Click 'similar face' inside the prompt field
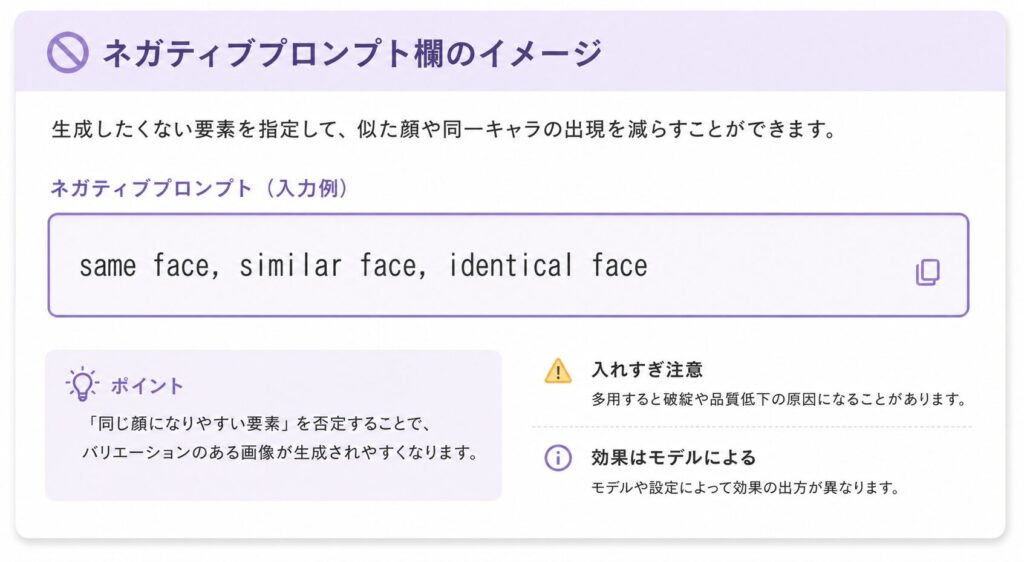 tap(332, 266)
